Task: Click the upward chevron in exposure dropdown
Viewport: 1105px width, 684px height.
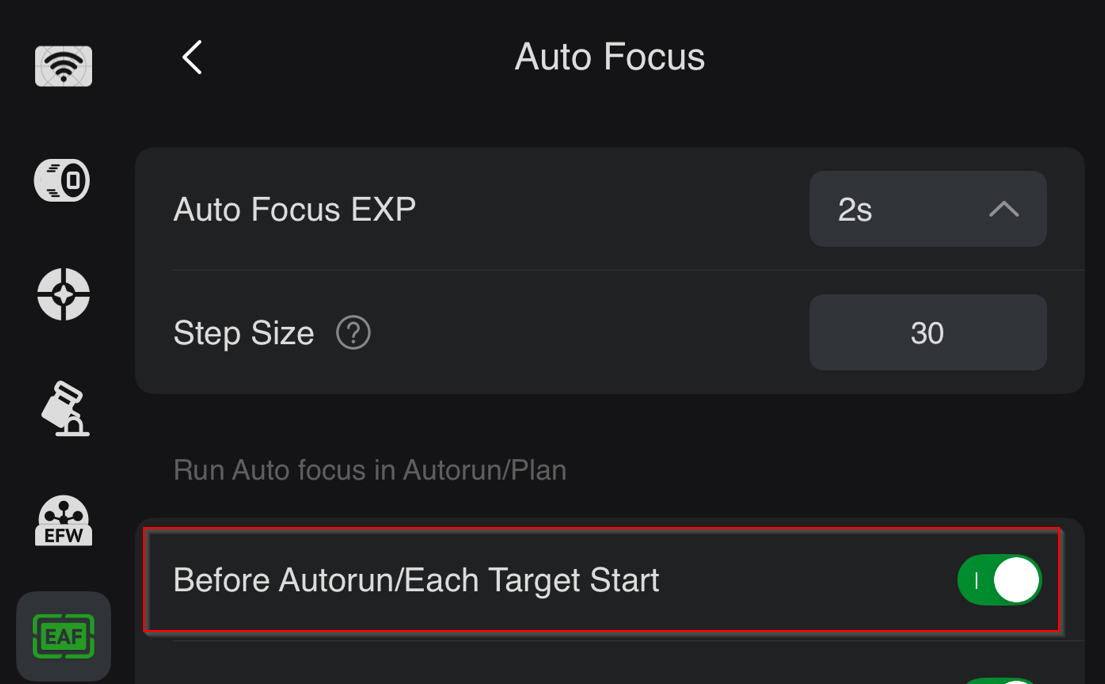Action: pos(1004,209)
